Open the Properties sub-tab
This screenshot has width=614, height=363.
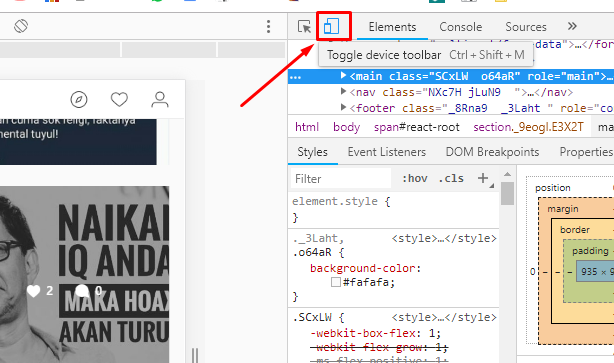click(586, 152)
